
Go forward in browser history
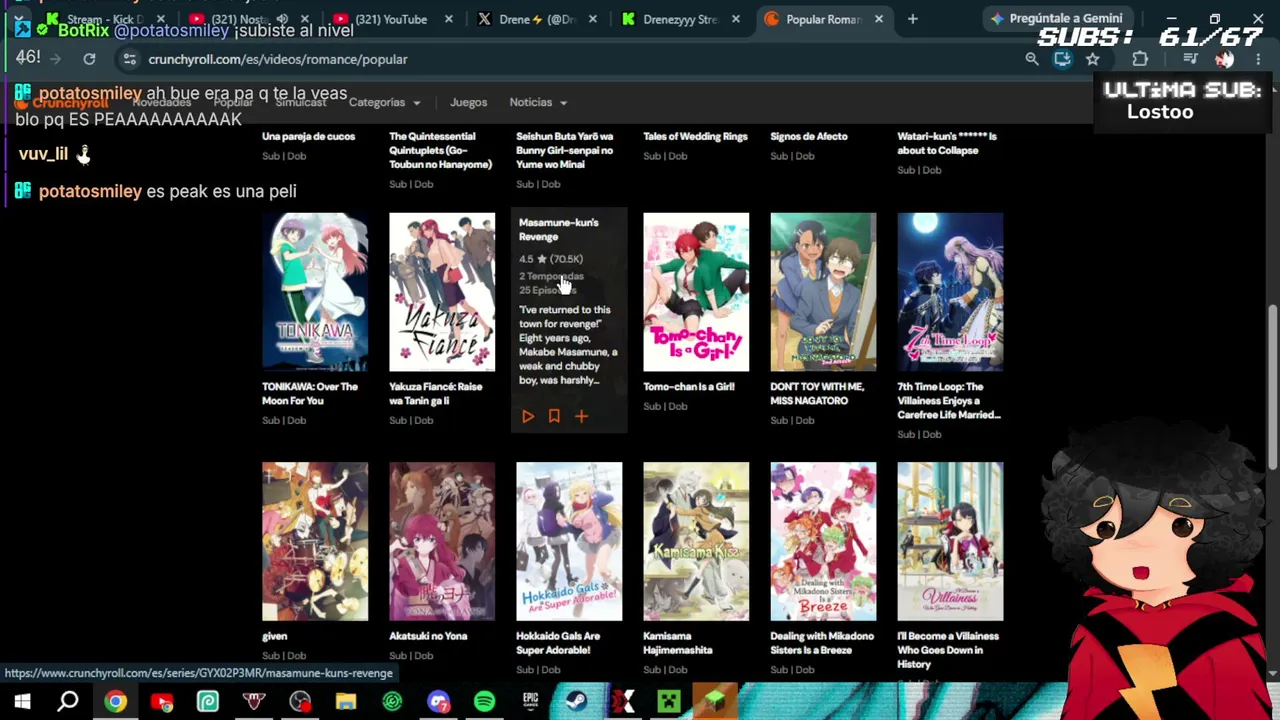coord(55,59)
